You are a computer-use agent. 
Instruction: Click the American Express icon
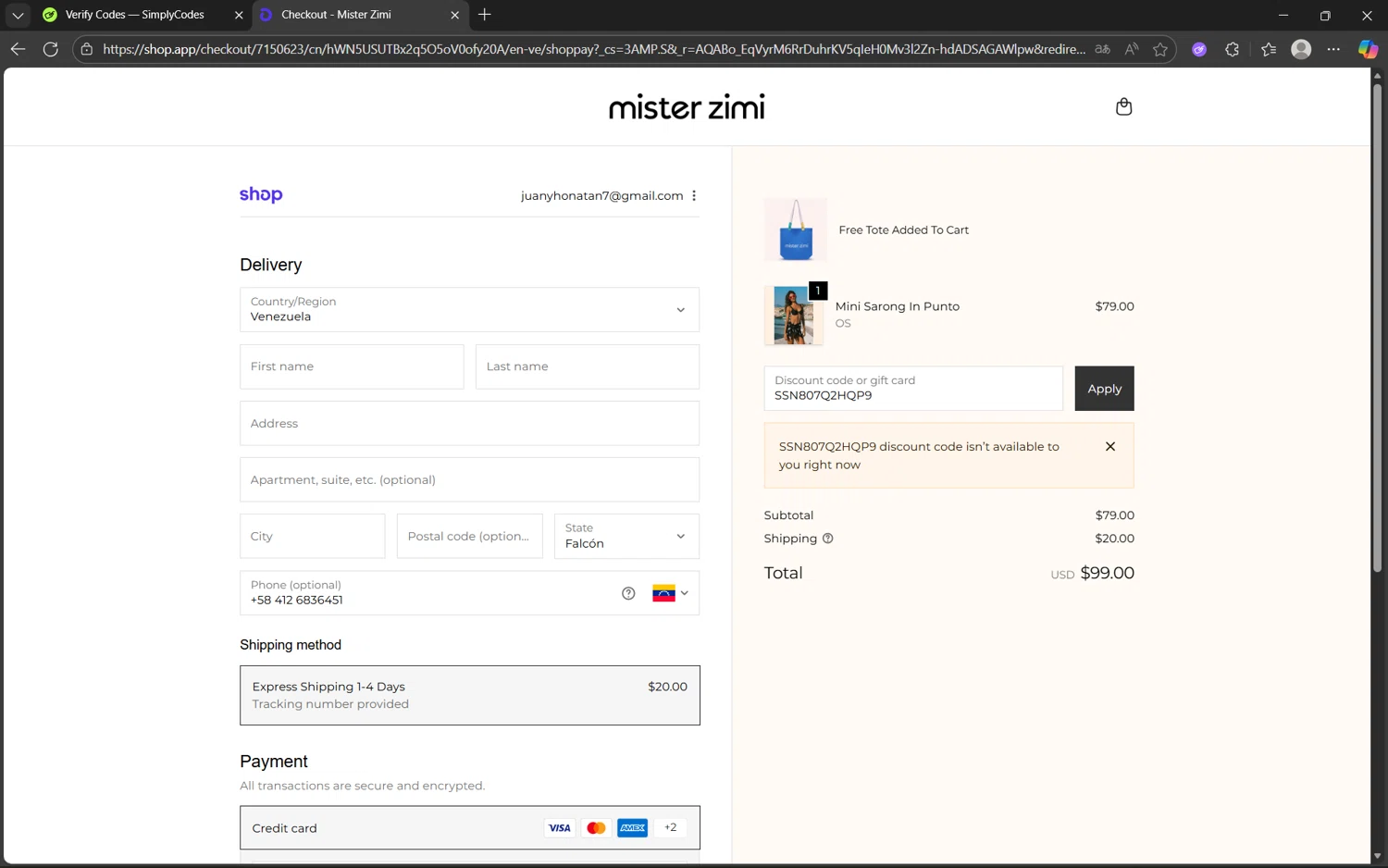tap(633, 828)
